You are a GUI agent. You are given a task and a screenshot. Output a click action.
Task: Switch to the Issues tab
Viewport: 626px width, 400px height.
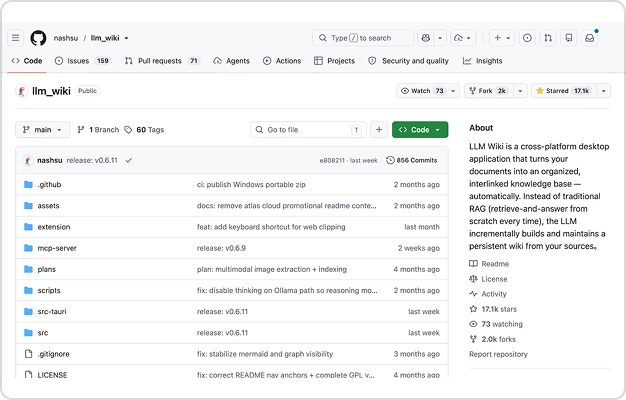(83, 61)
